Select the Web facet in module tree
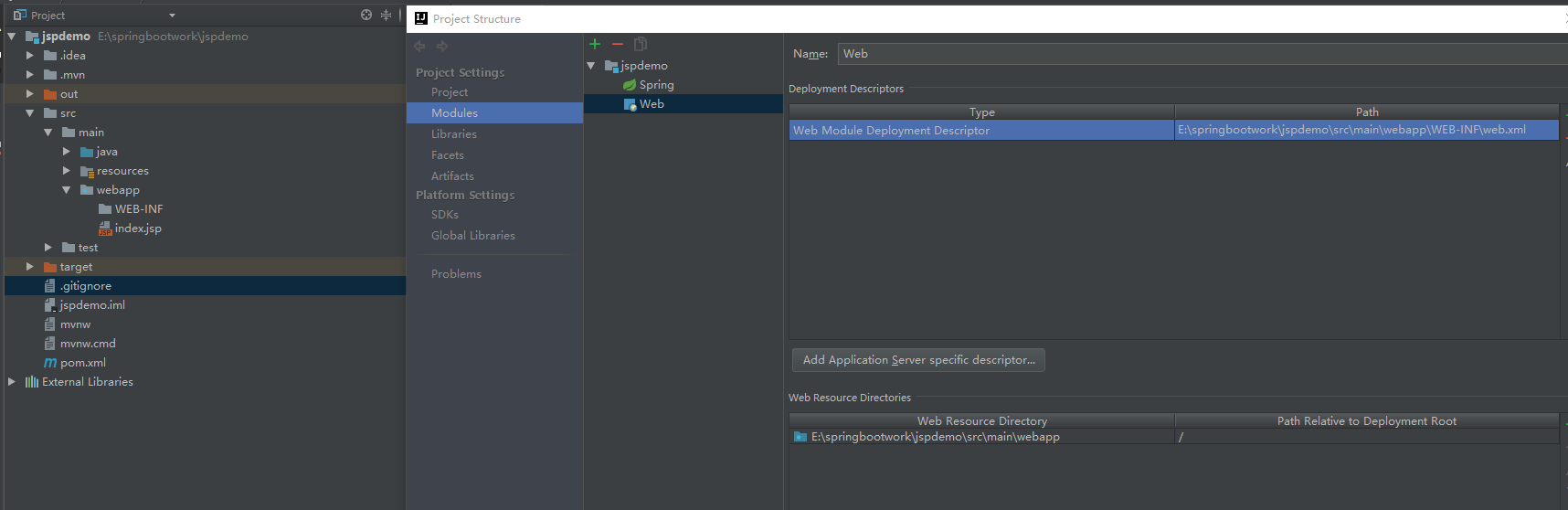The image size is (1568, 510). coord(652,104)
